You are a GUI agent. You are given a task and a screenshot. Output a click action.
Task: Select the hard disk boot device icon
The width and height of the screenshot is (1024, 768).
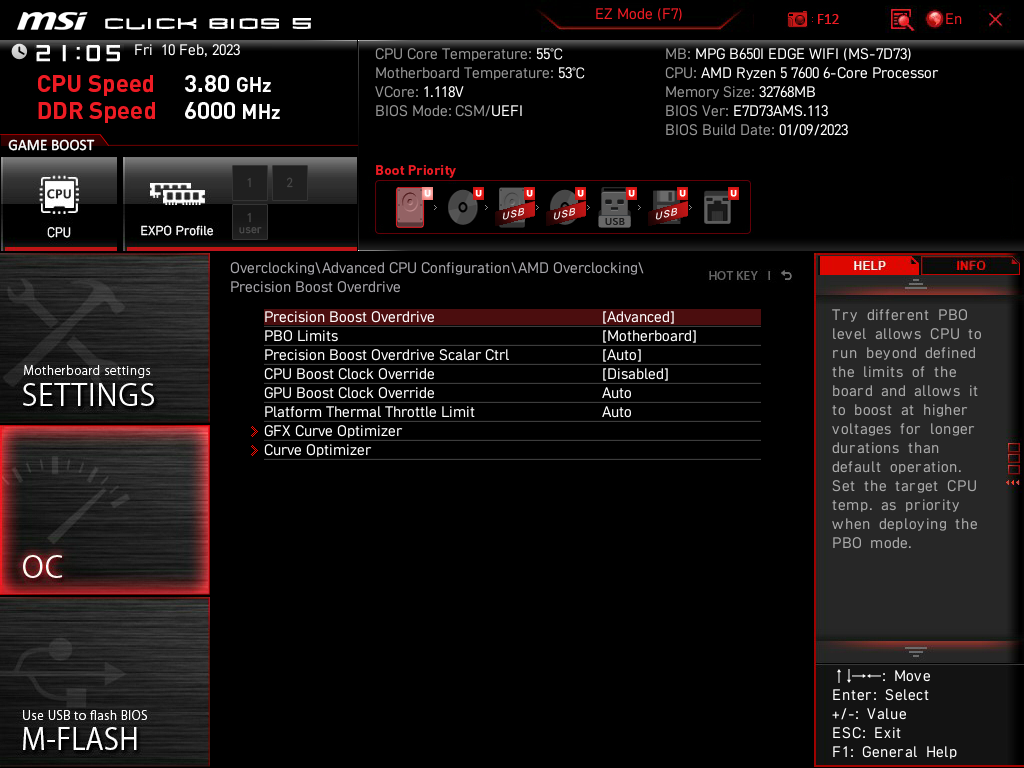(411, 207)
